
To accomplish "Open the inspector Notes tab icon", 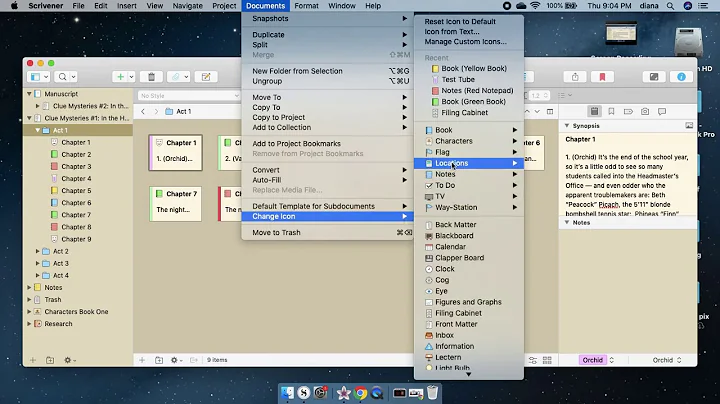I will click(594, 111).
